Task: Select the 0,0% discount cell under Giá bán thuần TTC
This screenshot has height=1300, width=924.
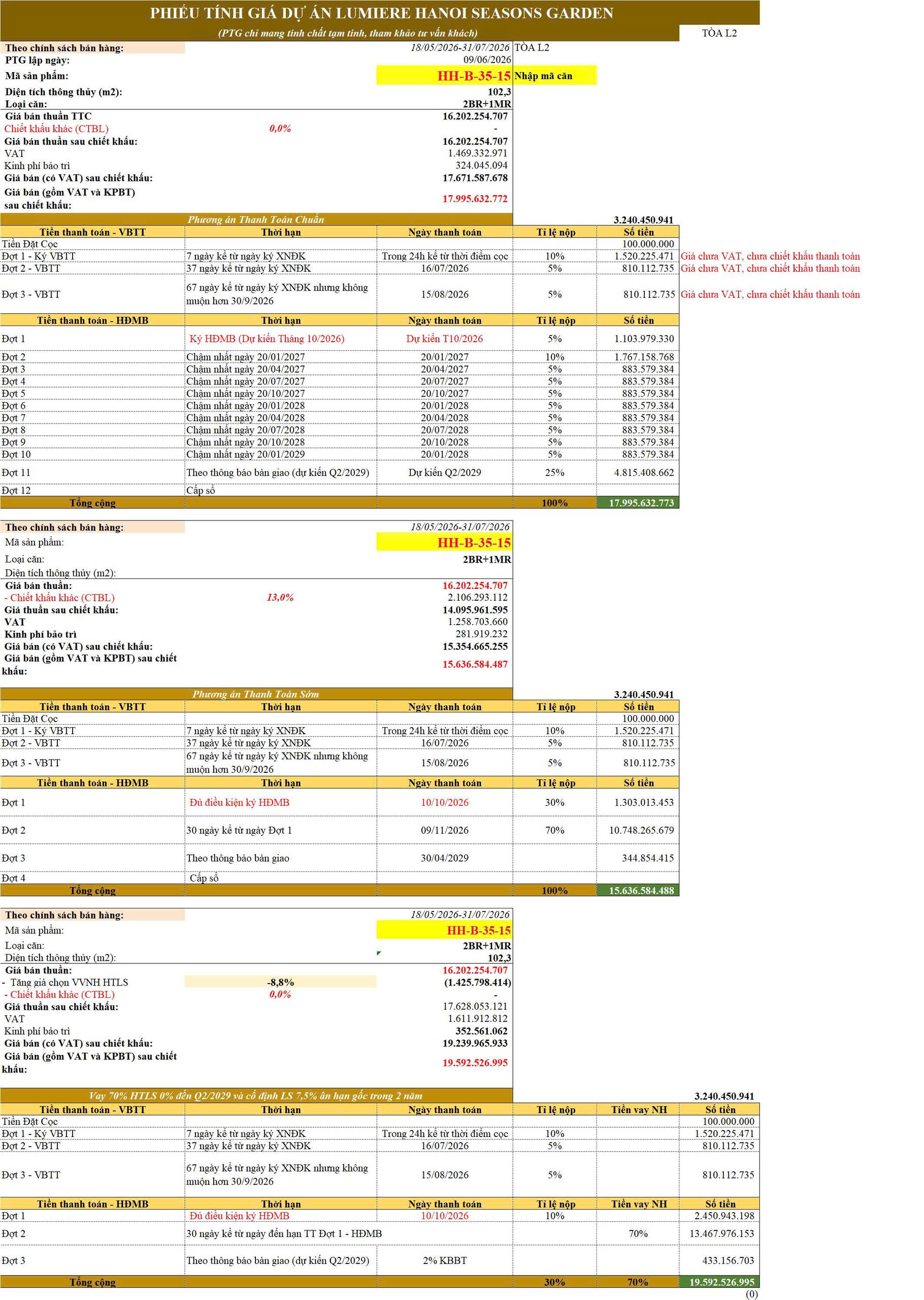Action: pos(280,128)
